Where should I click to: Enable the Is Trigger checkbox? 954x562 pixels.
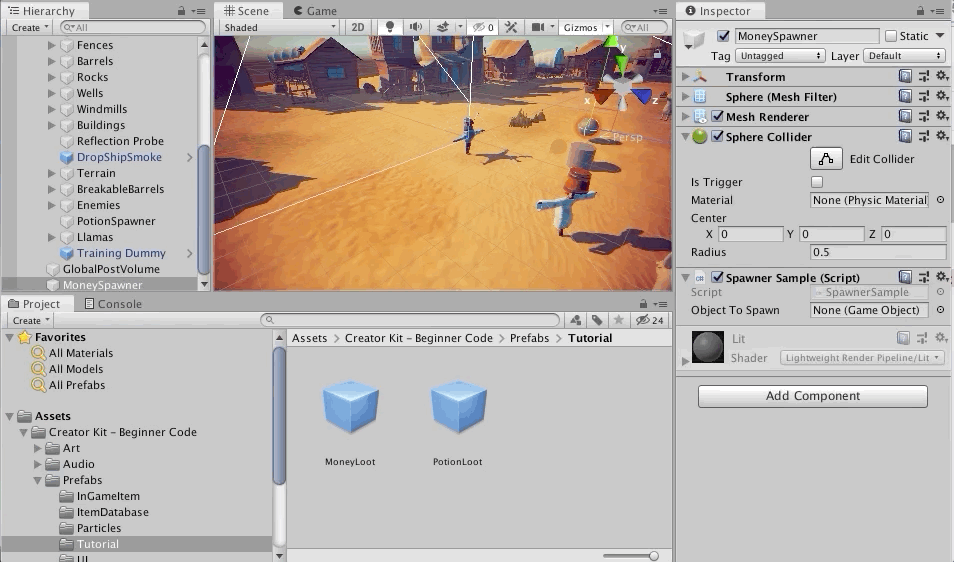click(817, 182)
